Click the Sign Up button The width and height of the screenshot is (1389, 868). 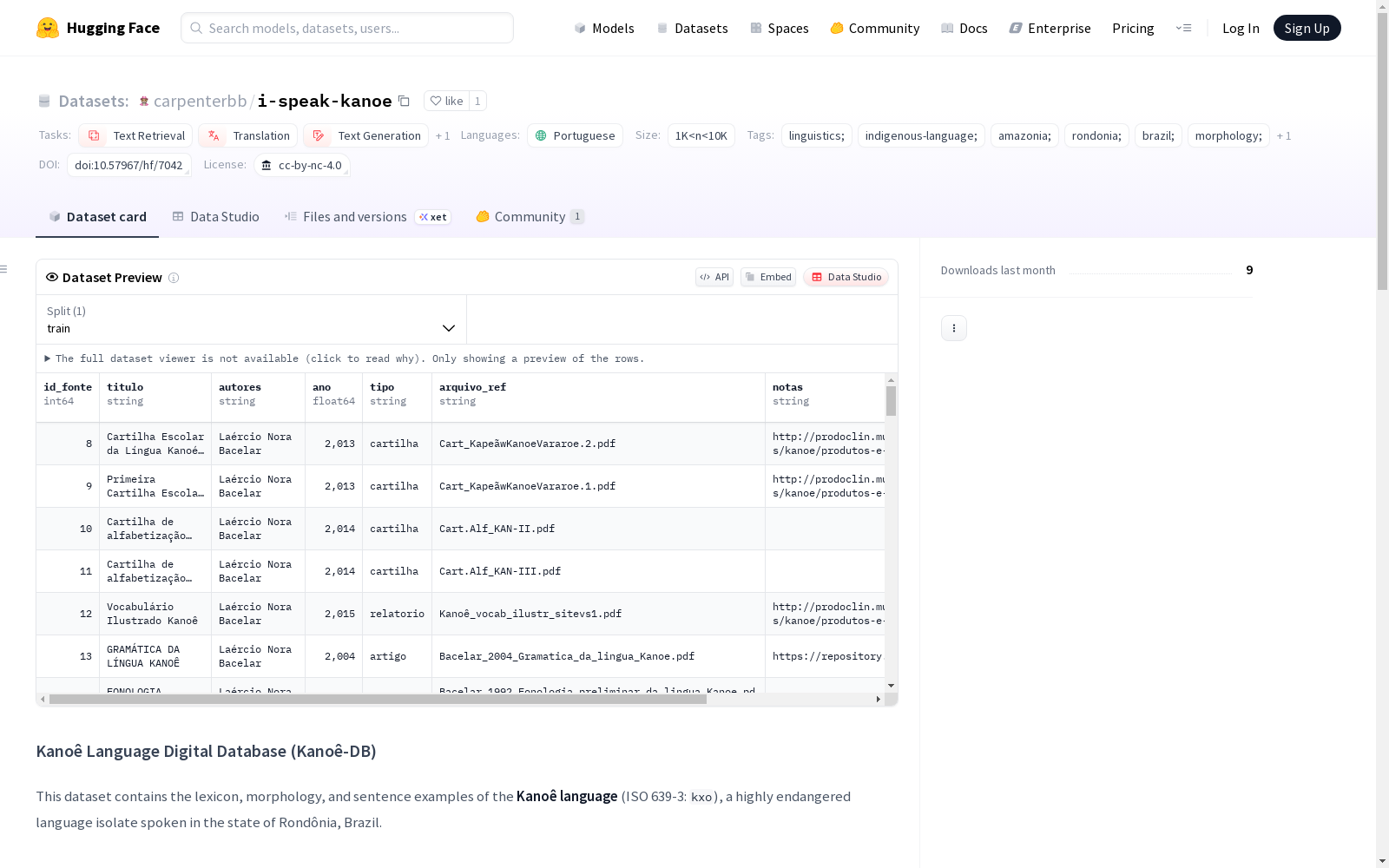coord(1307,28)
